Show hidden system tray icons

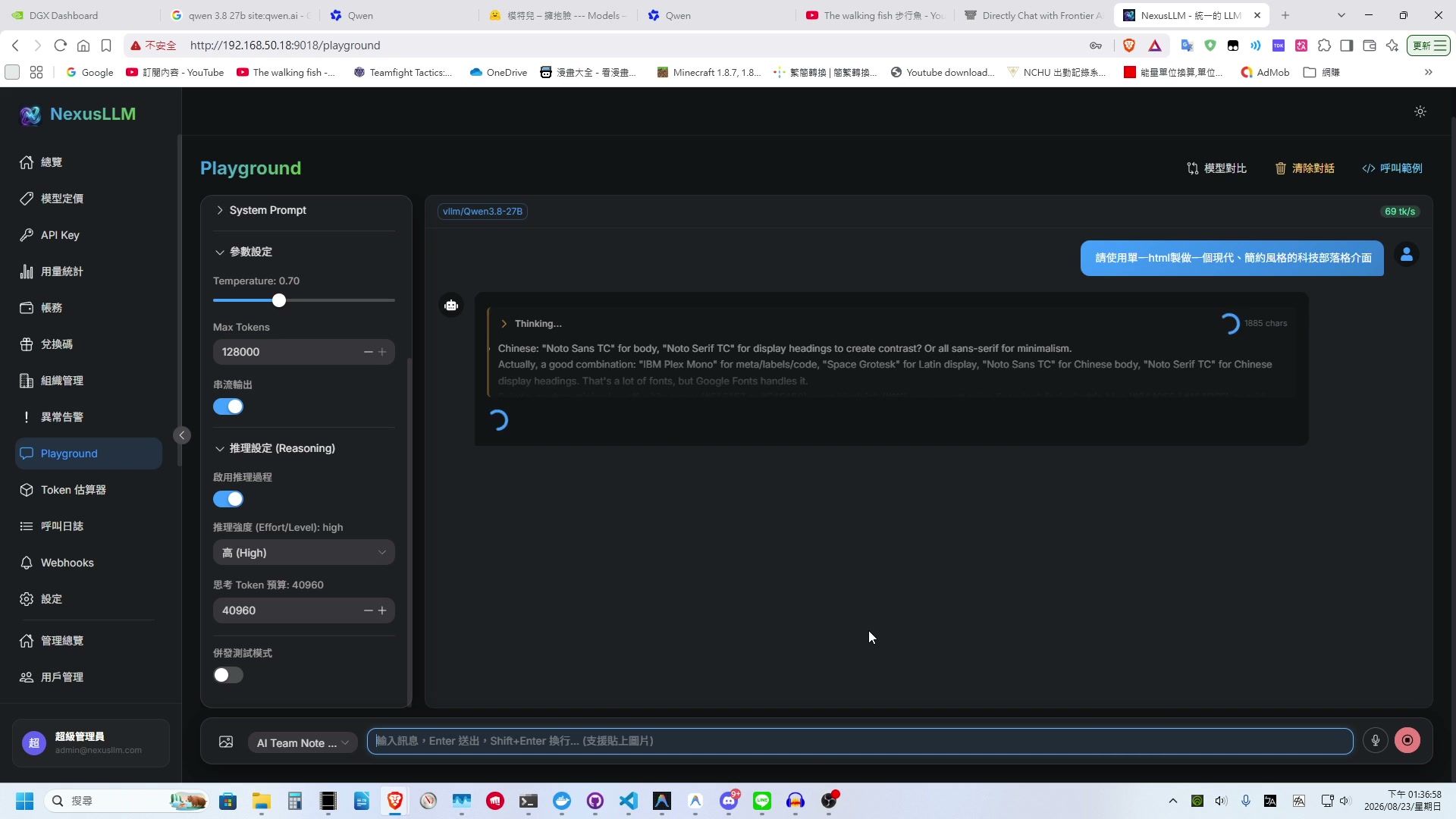1173,801
